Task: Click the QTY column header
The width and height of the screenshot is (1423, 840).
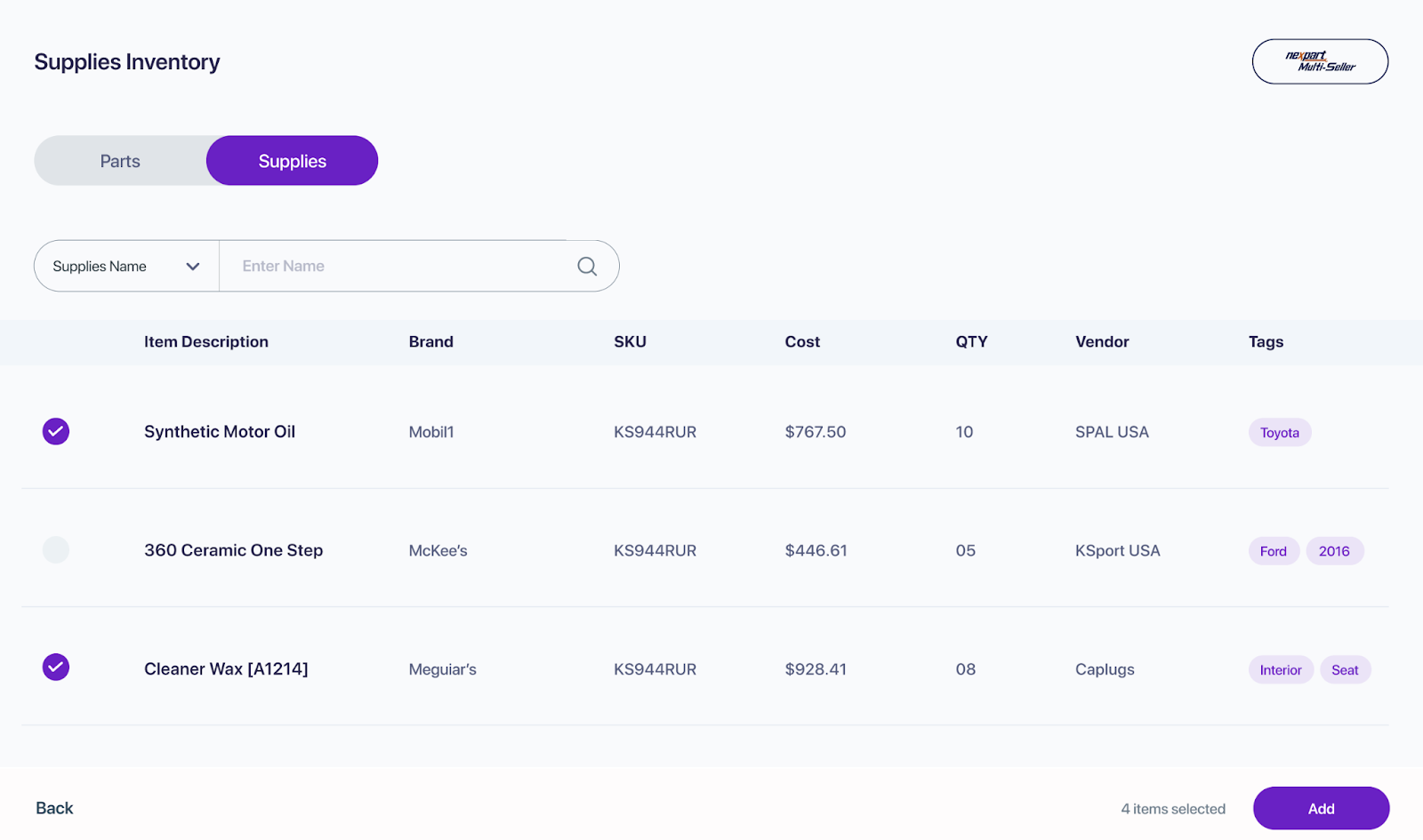Action: coord(971,341)
